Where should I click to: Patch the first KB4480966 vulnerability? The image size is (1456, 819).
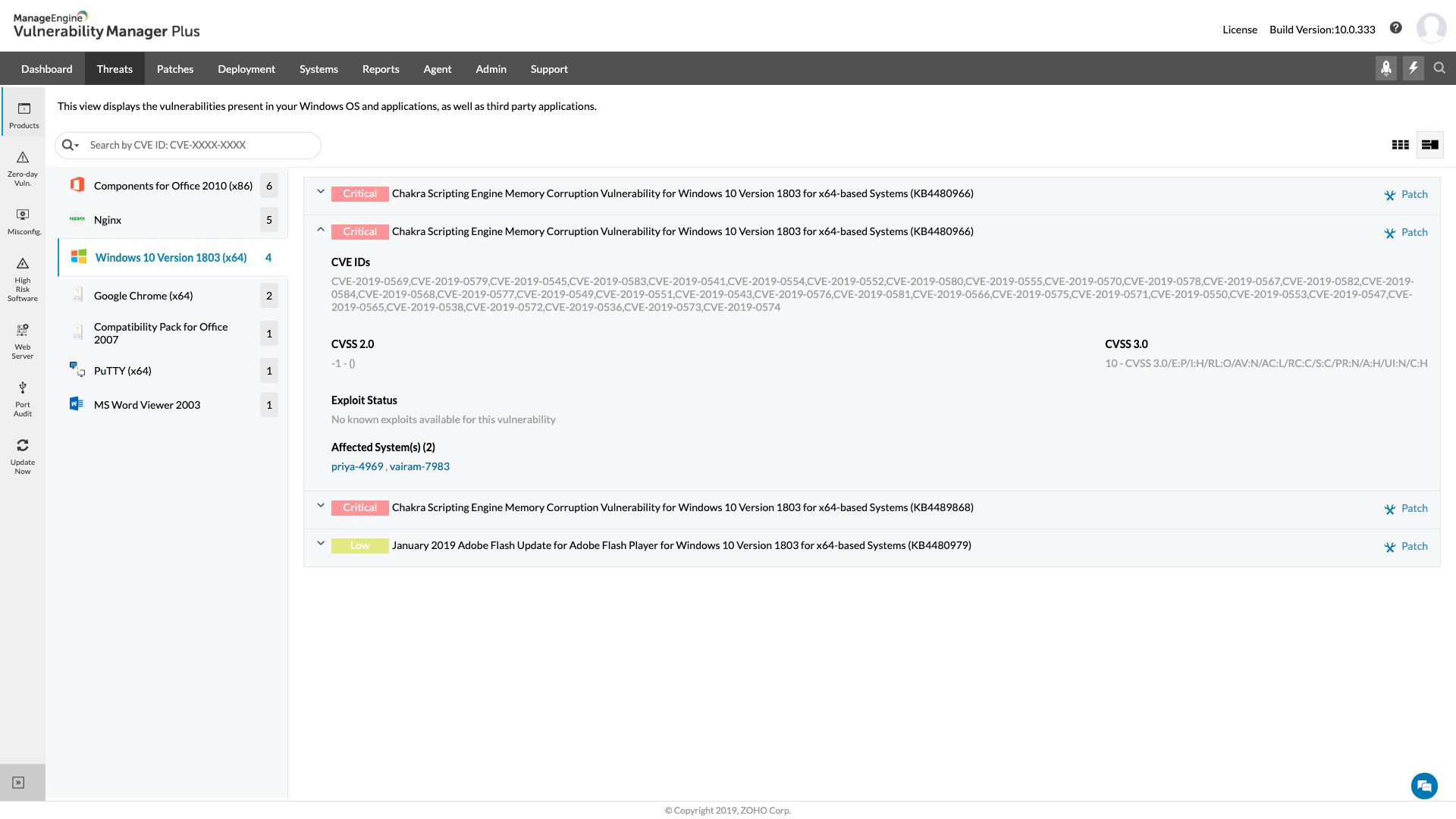[1406, 194]
